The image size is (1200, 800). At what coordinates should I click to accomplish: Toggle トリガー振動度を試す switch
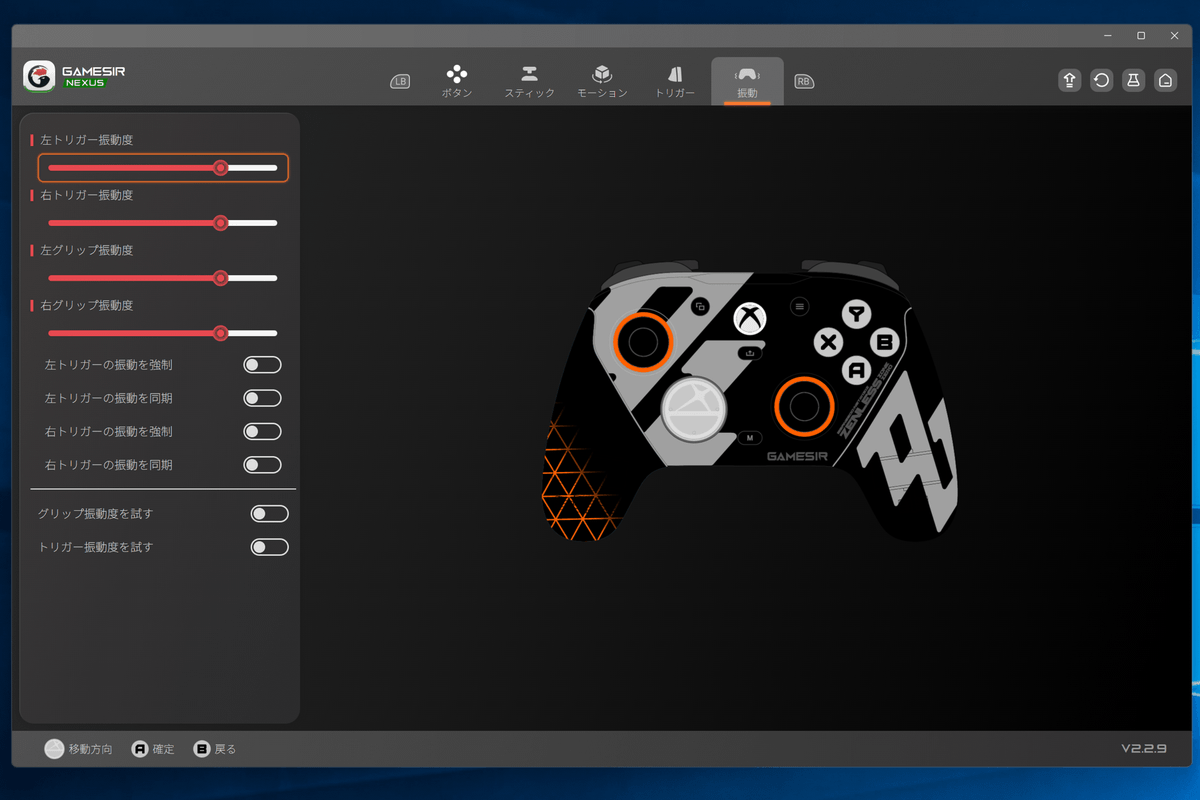point(269,547)
